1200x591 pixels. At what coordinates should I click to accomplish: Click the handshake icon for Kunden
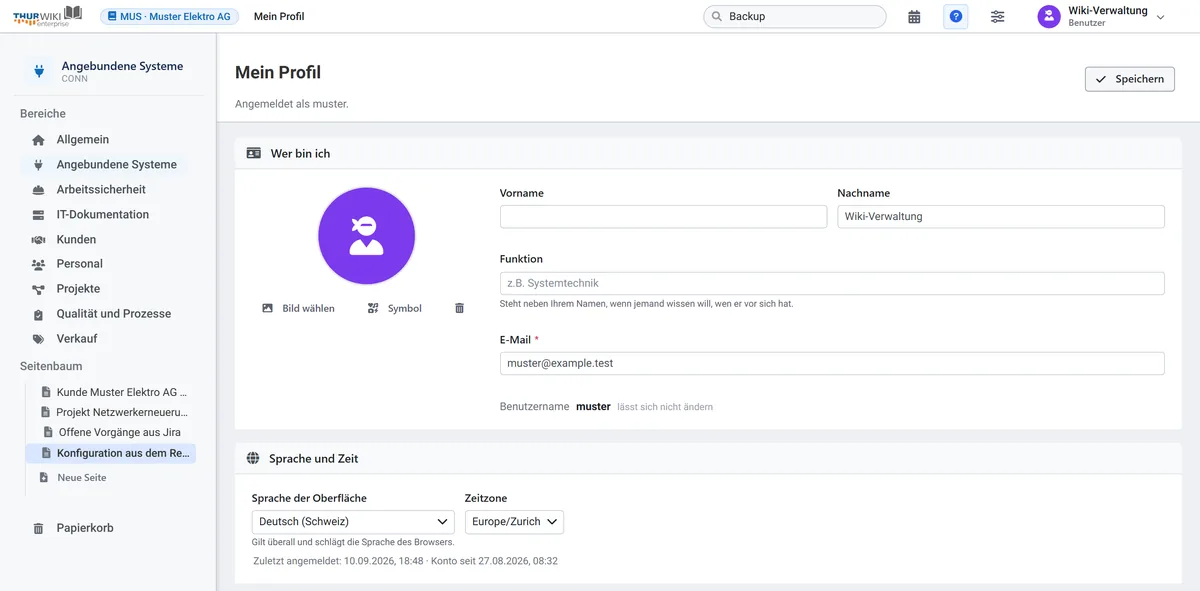pos(38,240)
